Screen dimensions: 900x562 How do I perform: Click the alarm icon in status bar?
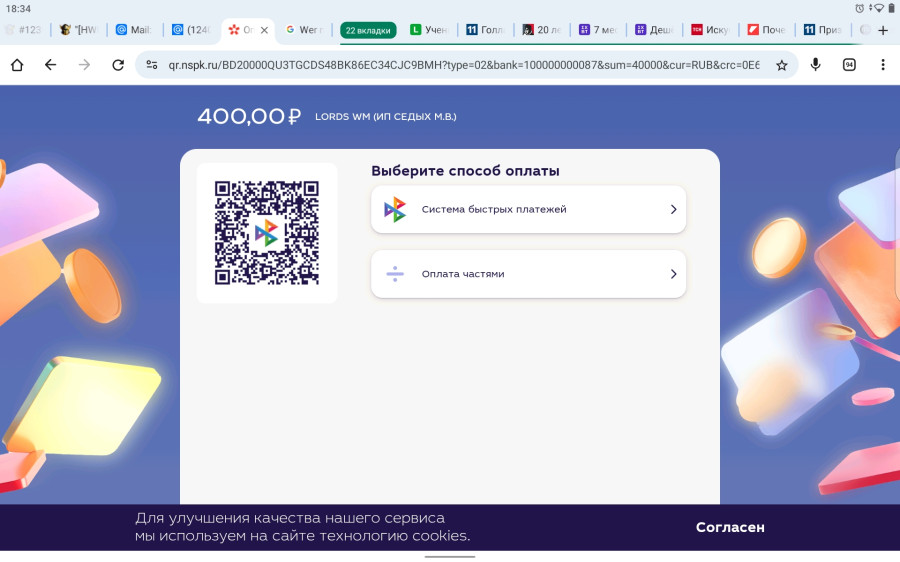(x=859, y=8)
